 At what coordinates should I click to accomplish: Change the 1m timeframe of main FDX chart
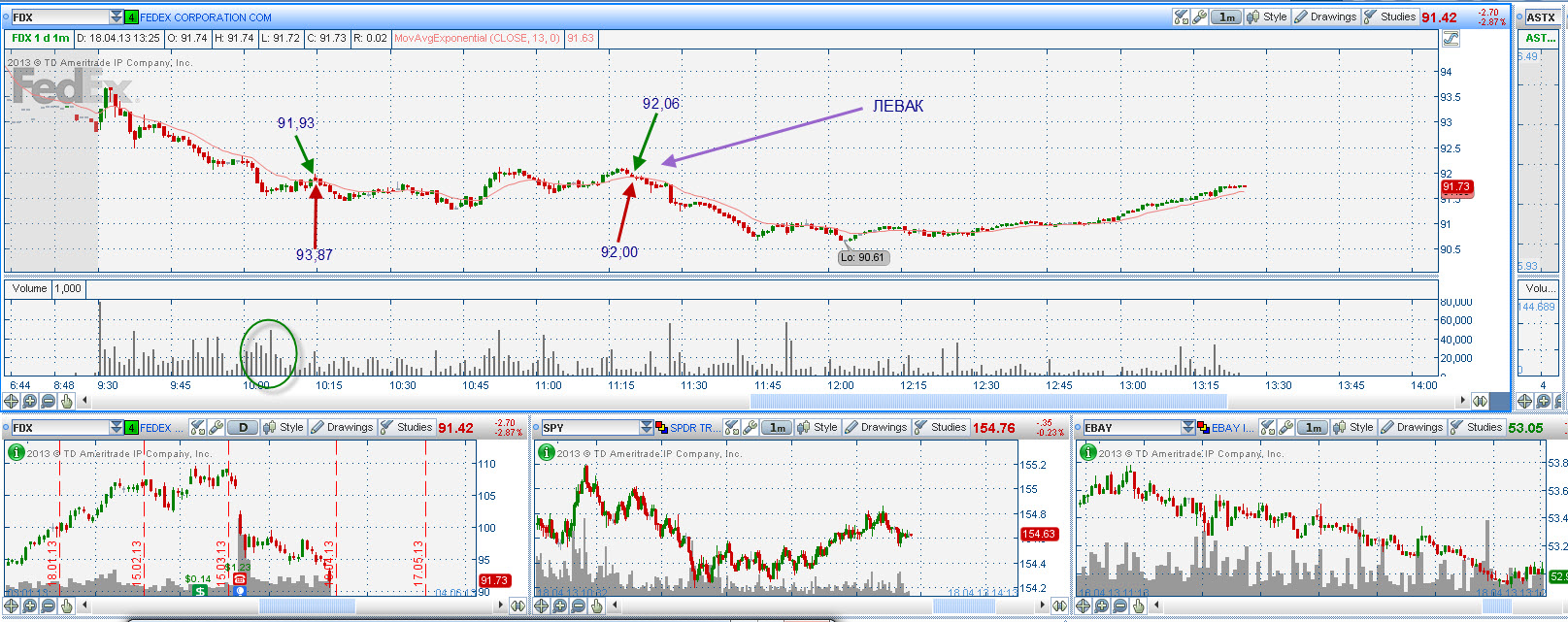1226,16
